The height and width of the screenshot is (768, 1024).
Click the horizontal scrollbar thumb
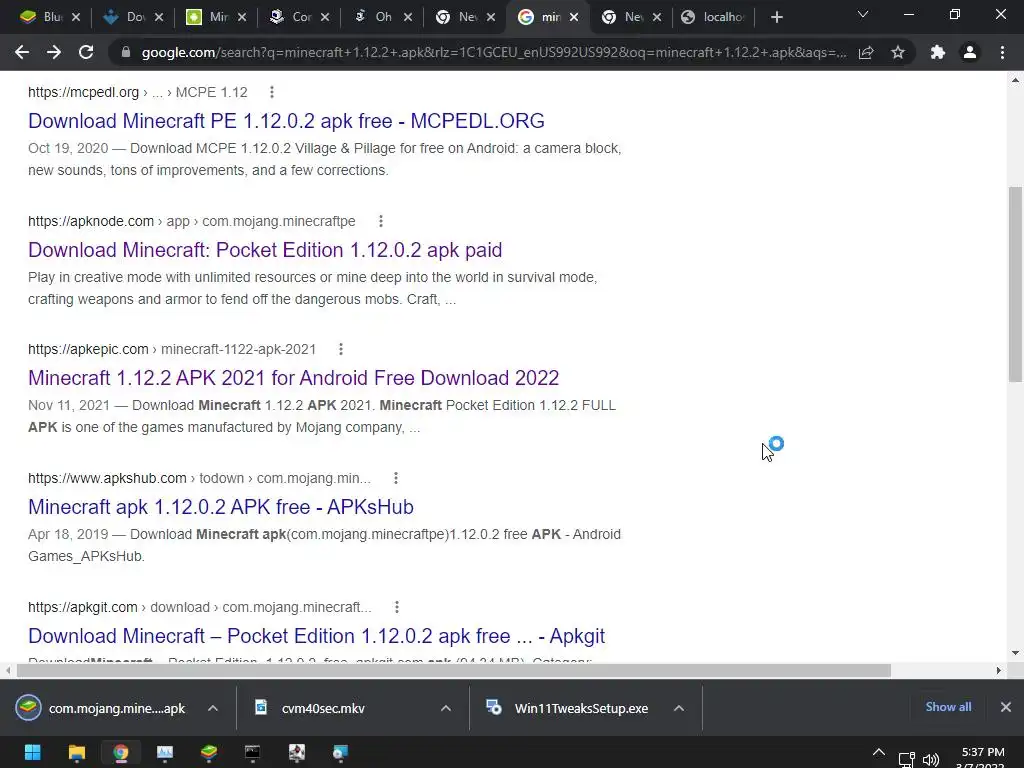point(454,671)
